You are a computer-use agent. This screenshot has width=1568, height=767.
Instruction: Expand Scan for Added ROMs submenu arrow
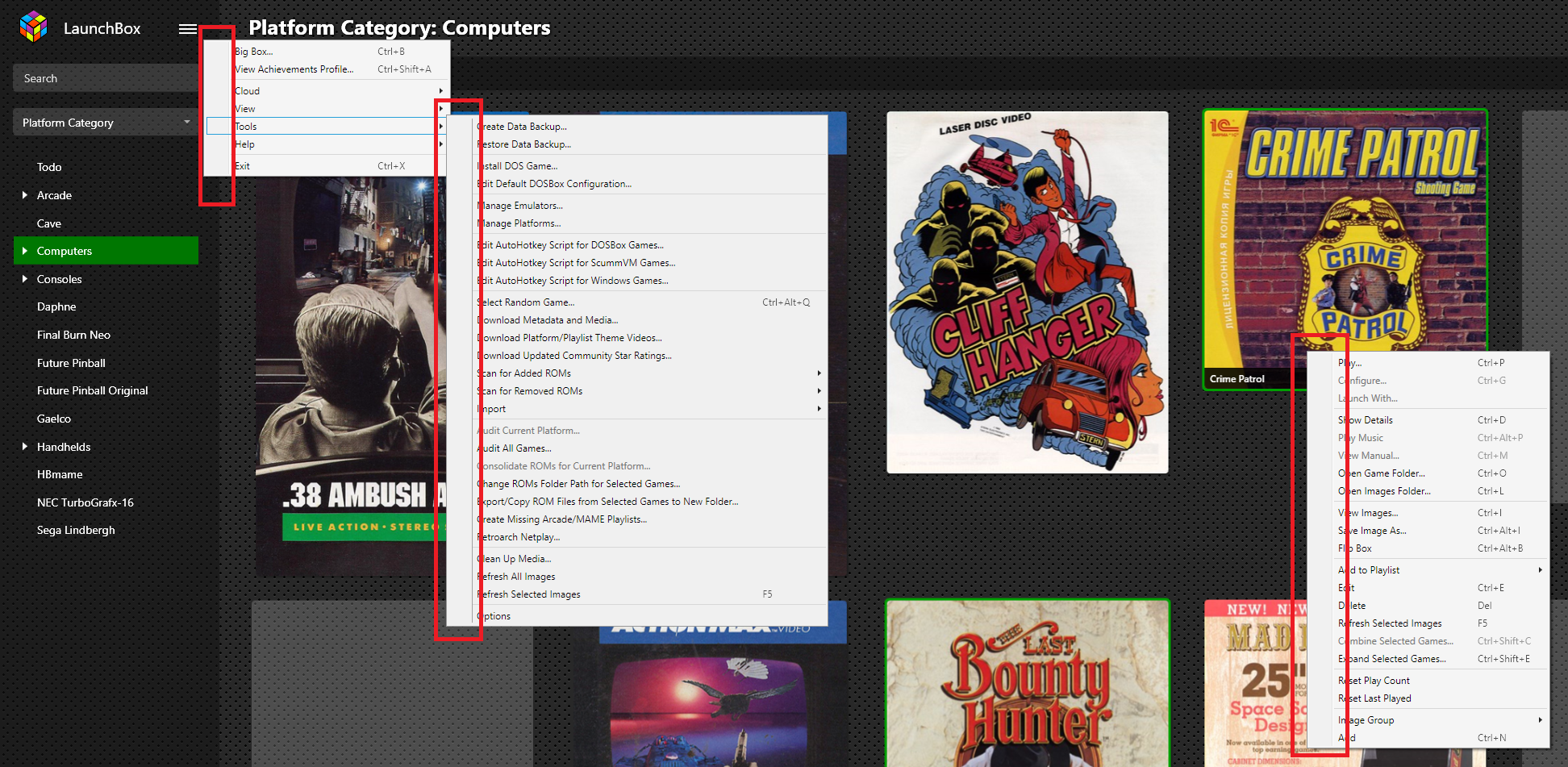click(x=819, y=373)
